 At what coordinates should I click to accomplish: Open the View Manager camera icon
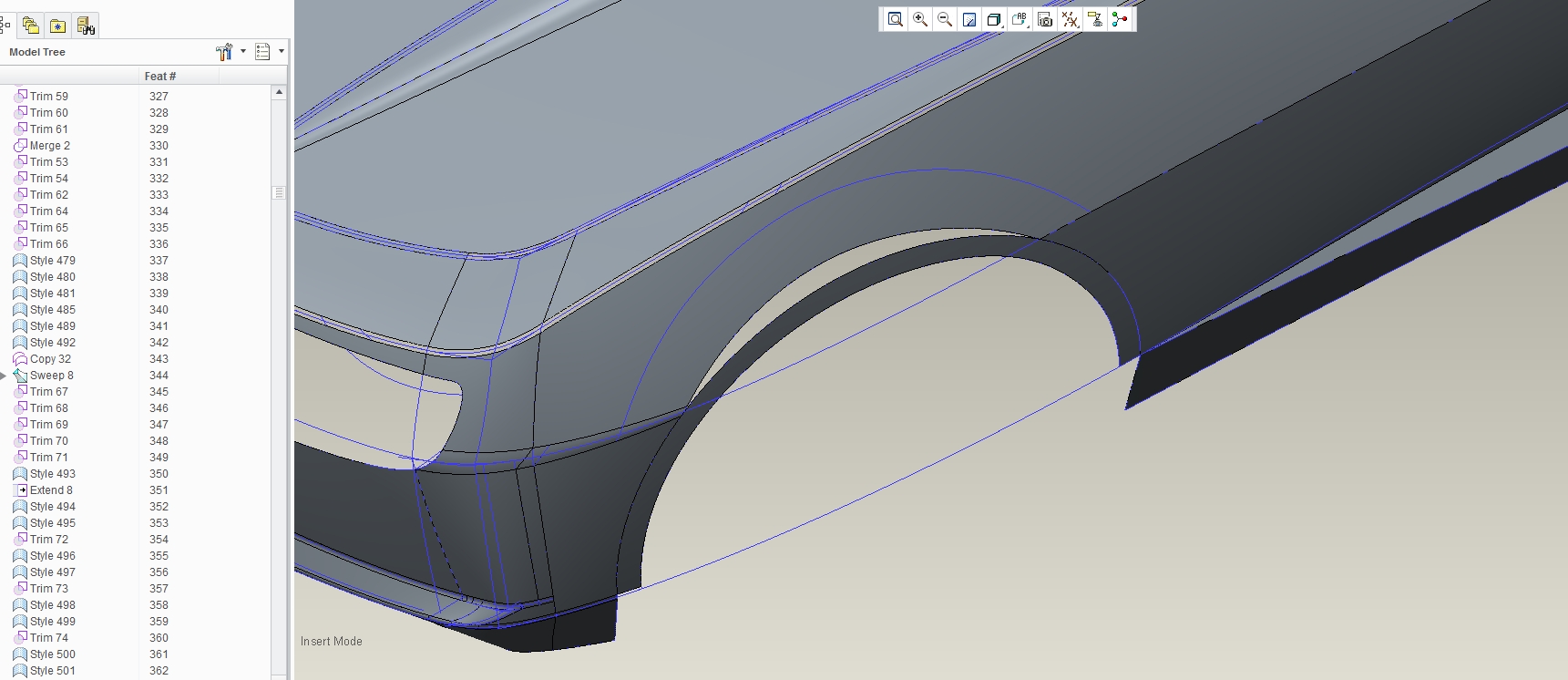[x=1045, y=19]
